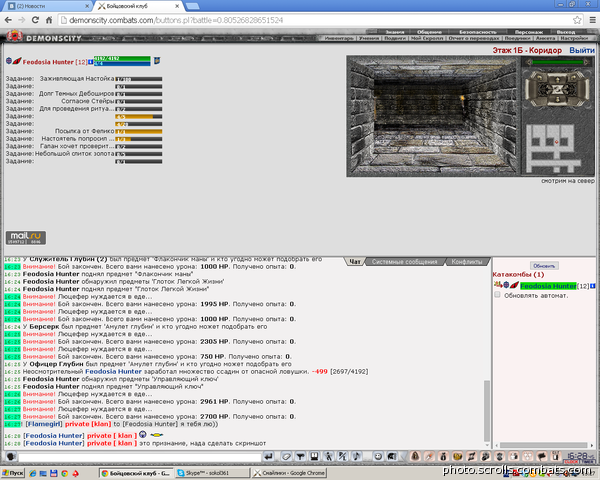600x480 pixels.
Task: Open the 'Персонаж' top menu
Action: 529,32
